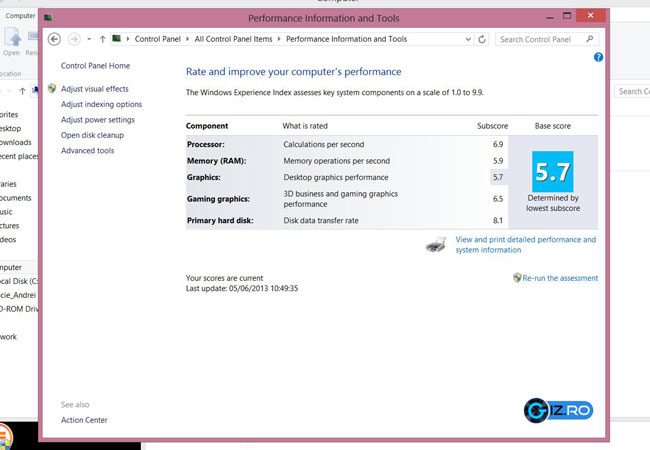Click the search magnifier icon

[589, 39]
